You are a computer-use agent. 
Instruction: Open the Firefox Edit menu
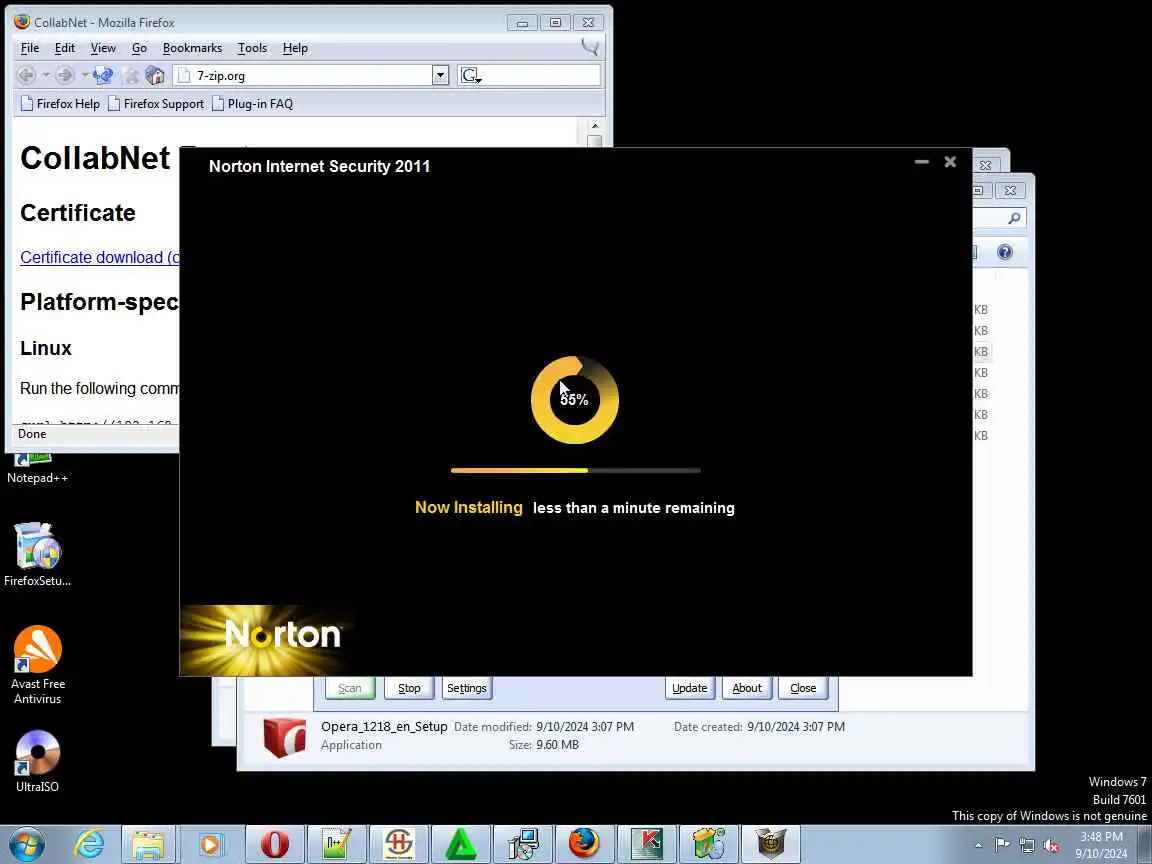(x=65, y=48)
